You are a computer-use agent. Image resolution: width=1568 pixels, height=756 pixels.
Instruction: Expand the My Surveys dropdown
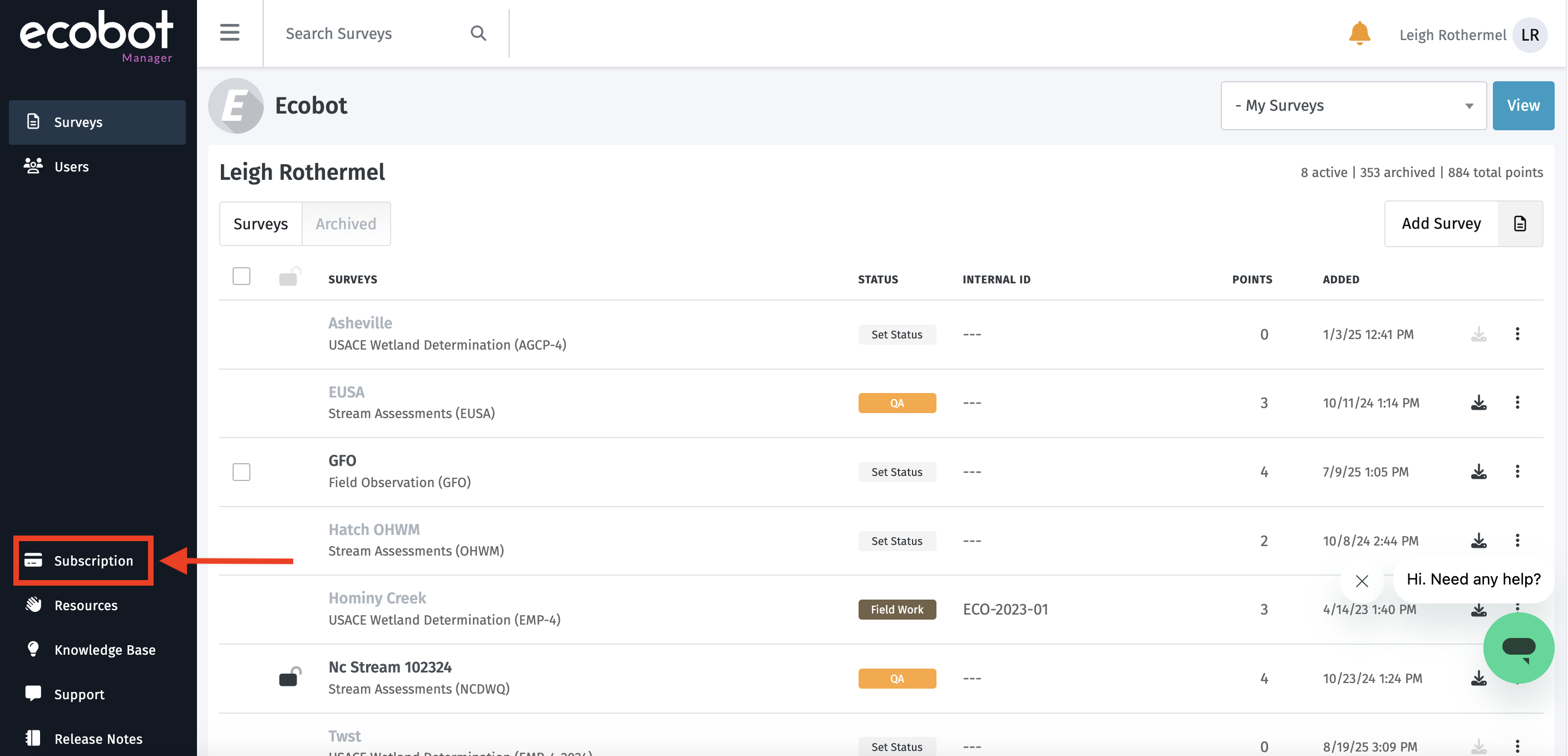point(1353,105)
